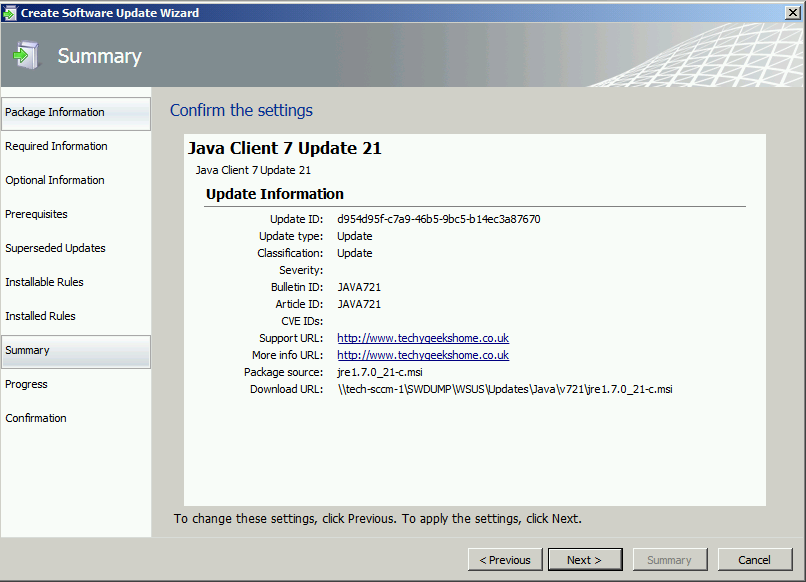Click the Update type value
The height and width of the screenshot is (582, 806).
pos(355,236)
